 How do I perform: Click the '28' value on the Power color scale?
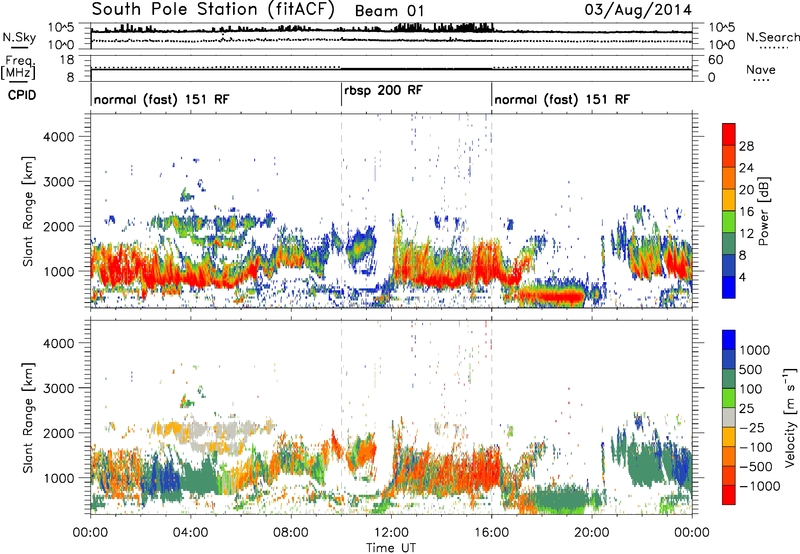(x=746, y=146)
